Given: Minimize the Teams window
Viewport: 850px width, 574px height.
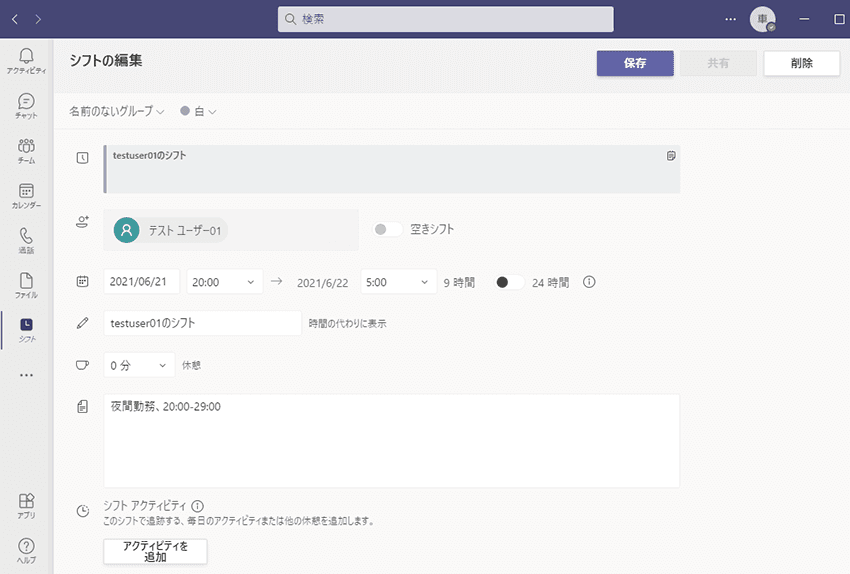Looking at the screenshot, I should (804, 20).
